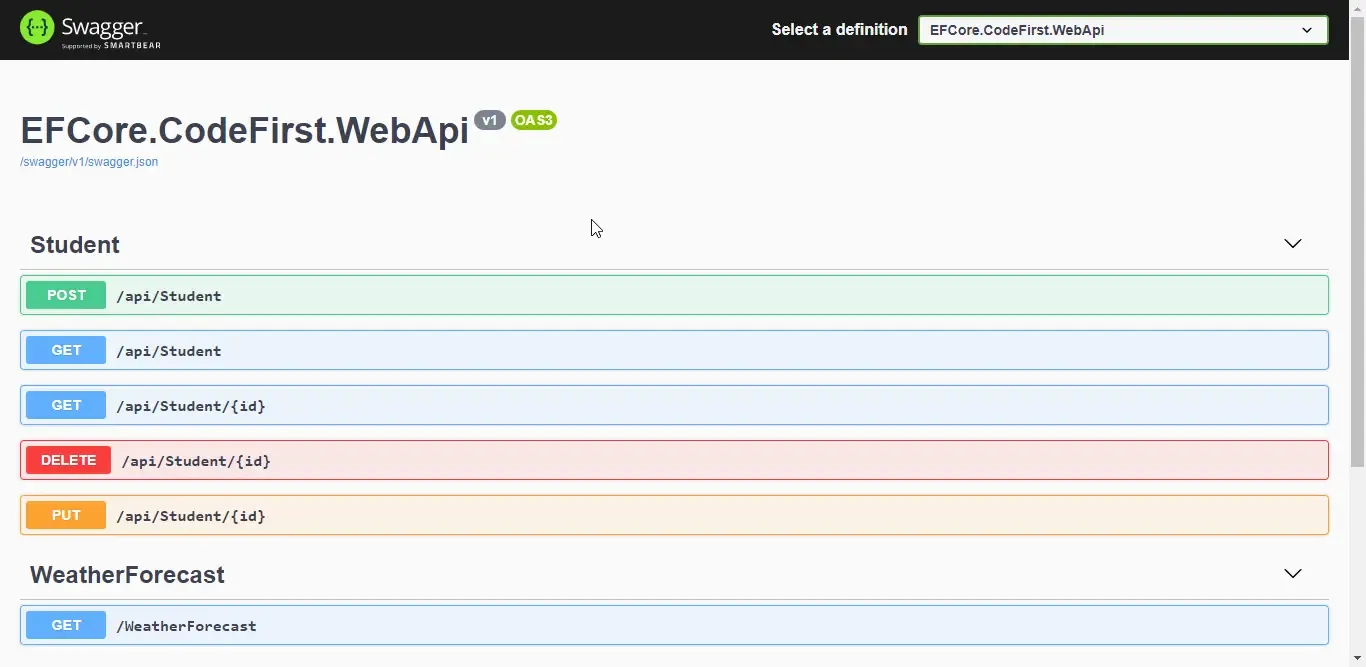Collapse the Student section chevron

click(1293, 243)
